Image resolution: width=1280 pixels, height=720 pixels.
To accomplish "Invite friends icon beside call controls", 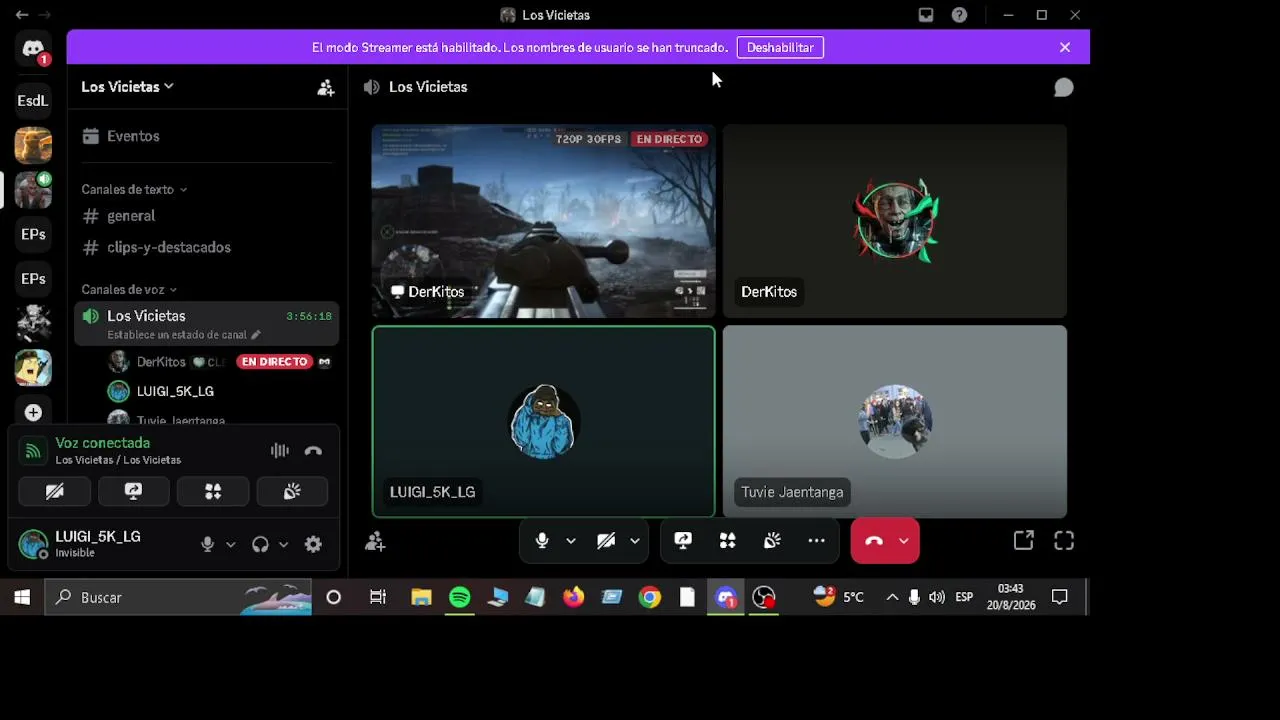I will tap(375, 541).
